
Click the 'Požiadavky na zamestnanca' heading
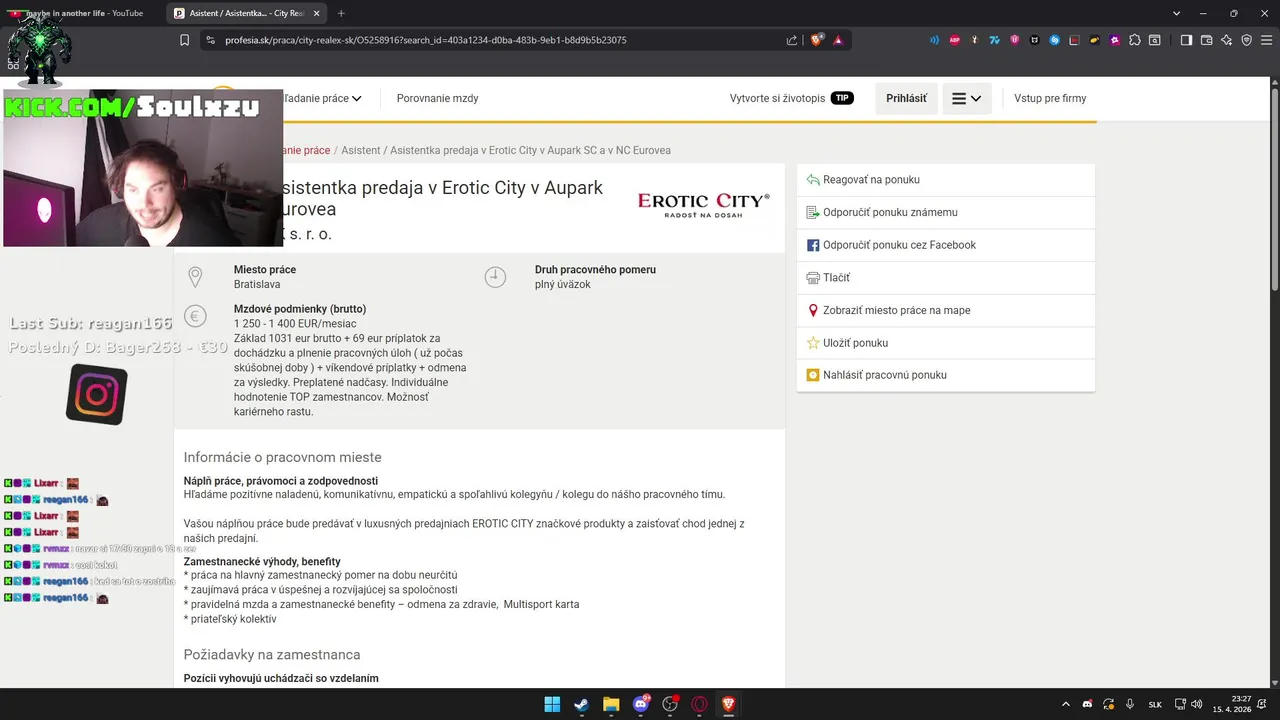(x=272, y=655)
